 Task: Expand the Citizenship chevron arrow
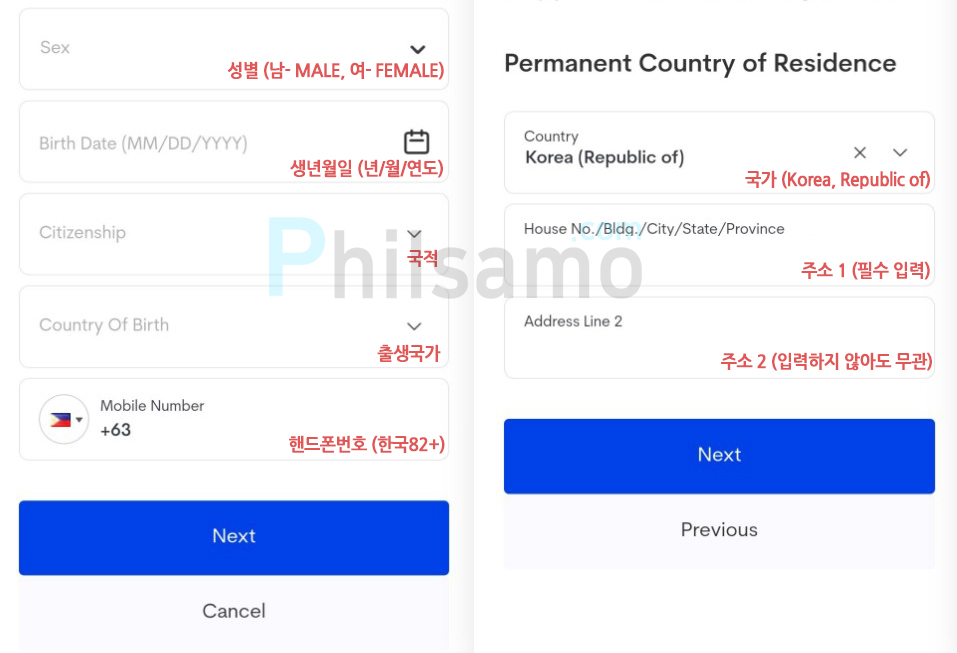[x=414, y=234]
